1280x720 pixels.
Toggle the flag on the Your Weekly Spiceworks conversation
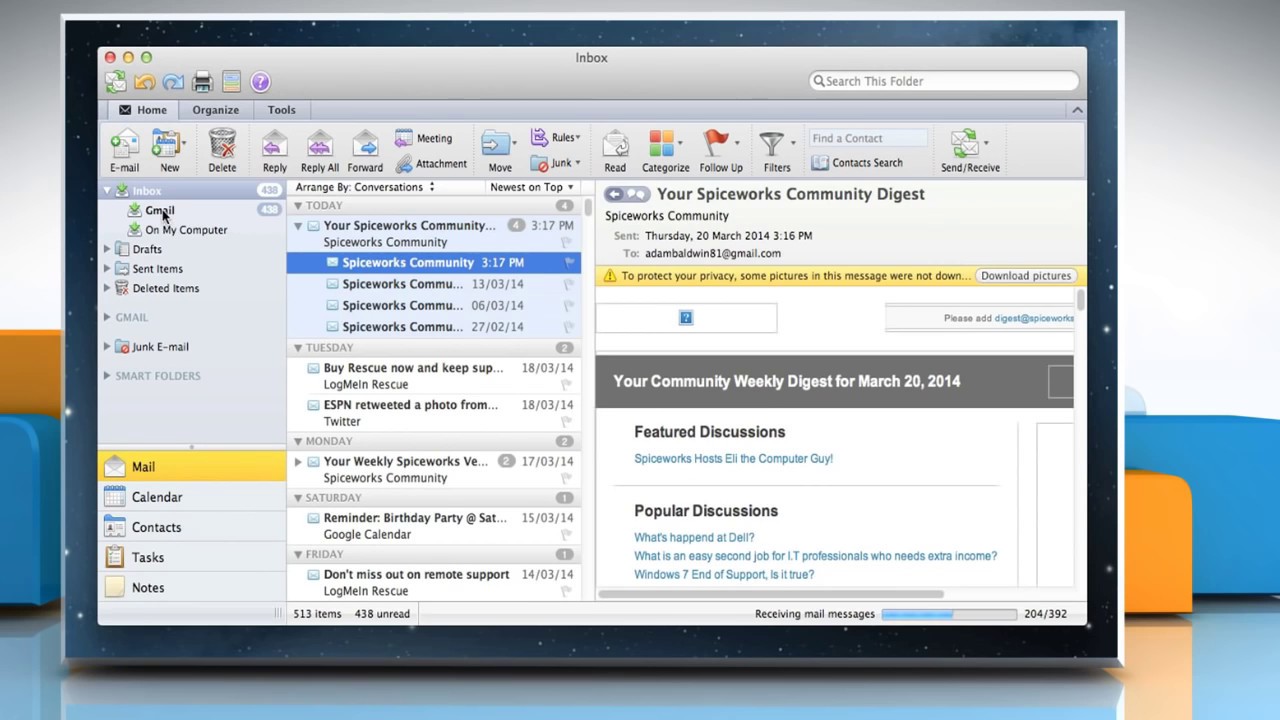pyautogui.click(x=566, y=479)
